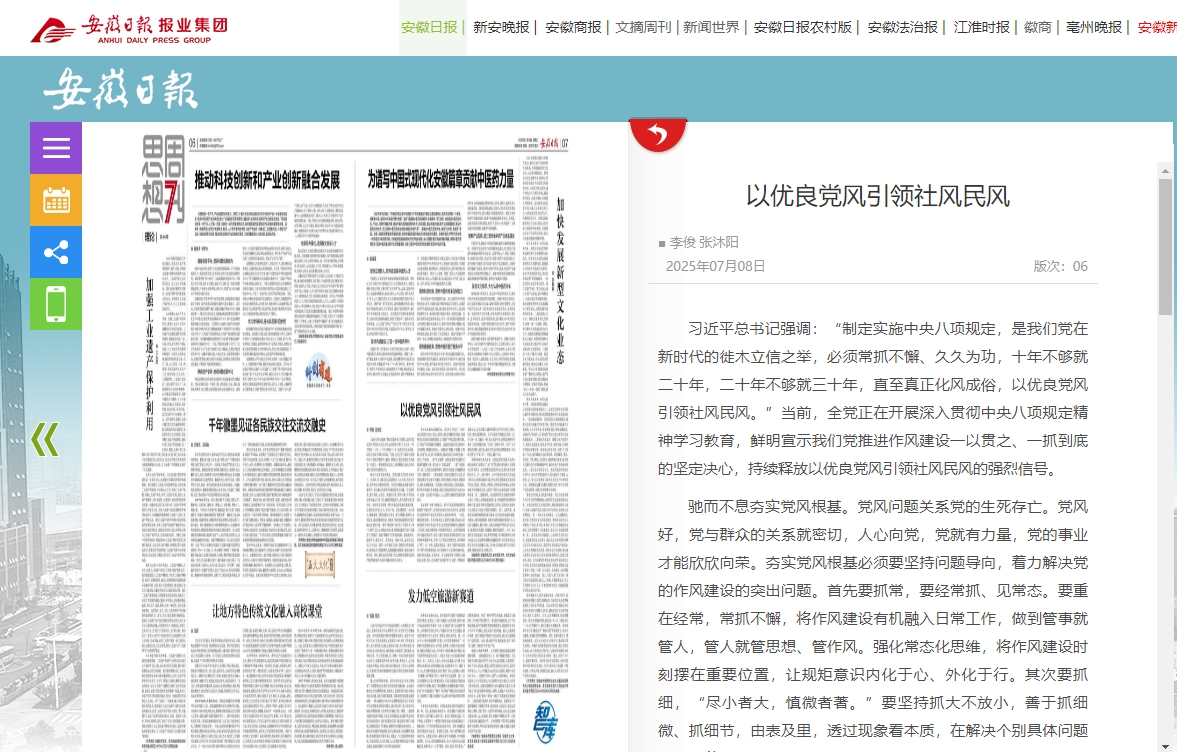1177x752 pixels.
Task: Go to 安徽日报农村版 edition
Action: pos(802,27)
